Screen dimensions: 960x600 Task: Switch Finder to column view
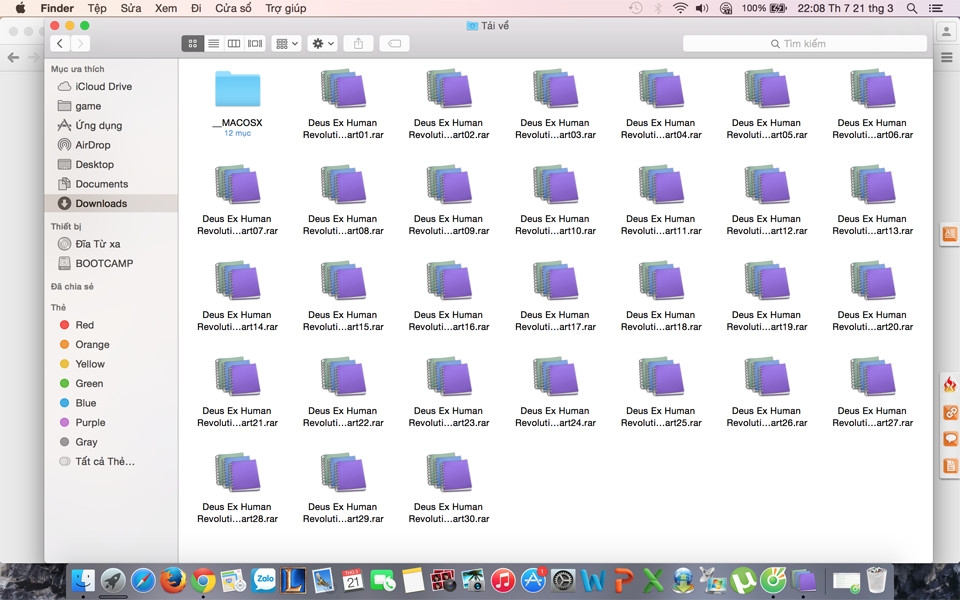234,43
